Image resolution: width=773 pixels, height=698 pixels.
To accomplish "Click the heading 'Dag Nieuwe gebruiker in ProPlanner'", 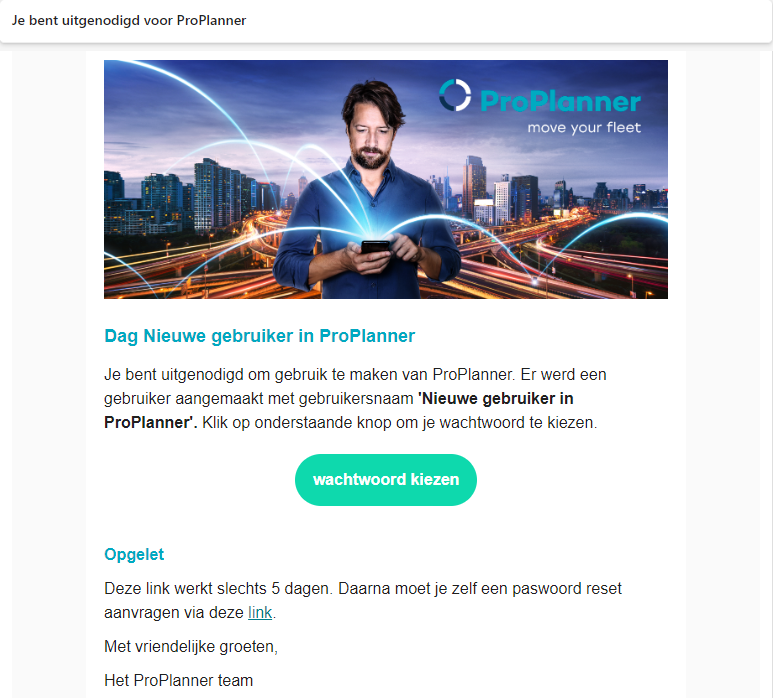I will click(259, 336).
